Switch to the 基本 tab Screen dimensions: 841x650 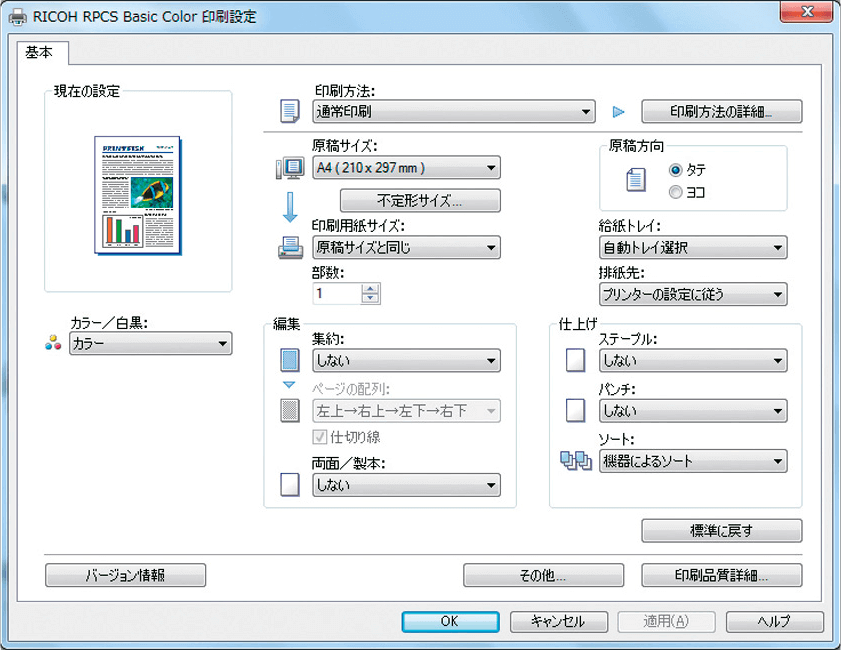42,53
